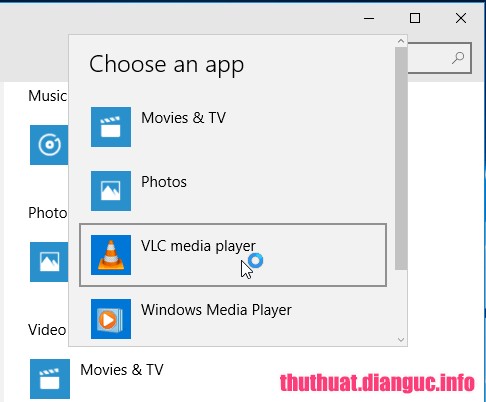Choose the Photos app icon in the list
Viewport: 486px width, 402px height.
[x=111, y=191]
